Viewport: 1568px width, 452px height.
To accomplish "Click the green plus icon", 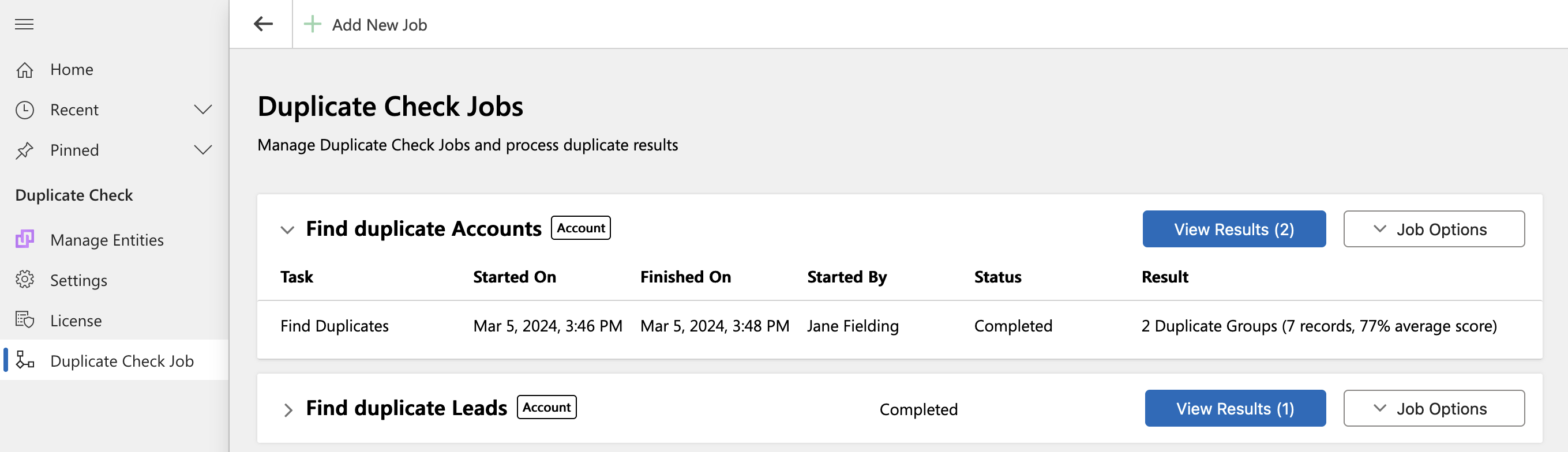I will (312, 24).
